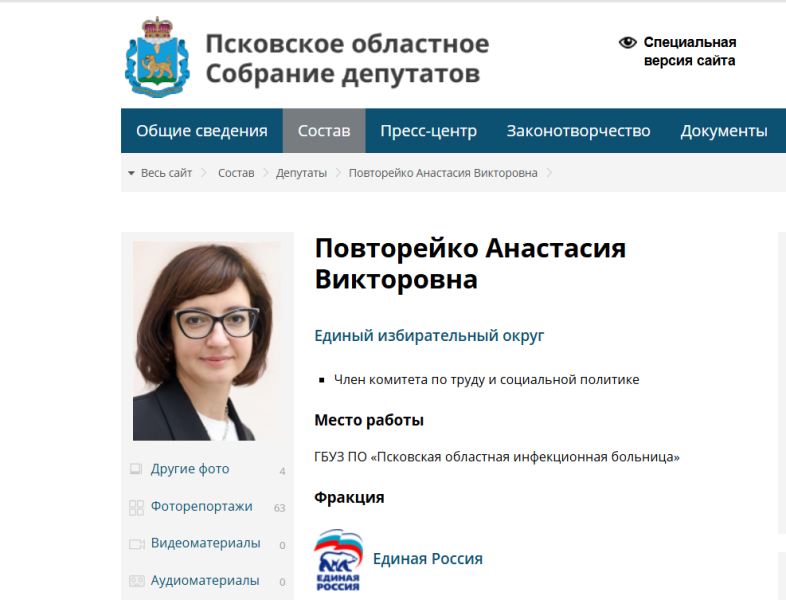Viewport: 786px width, 600px height.
Task: Open 'Другие фото' link
Action: (x=190, y=469)
